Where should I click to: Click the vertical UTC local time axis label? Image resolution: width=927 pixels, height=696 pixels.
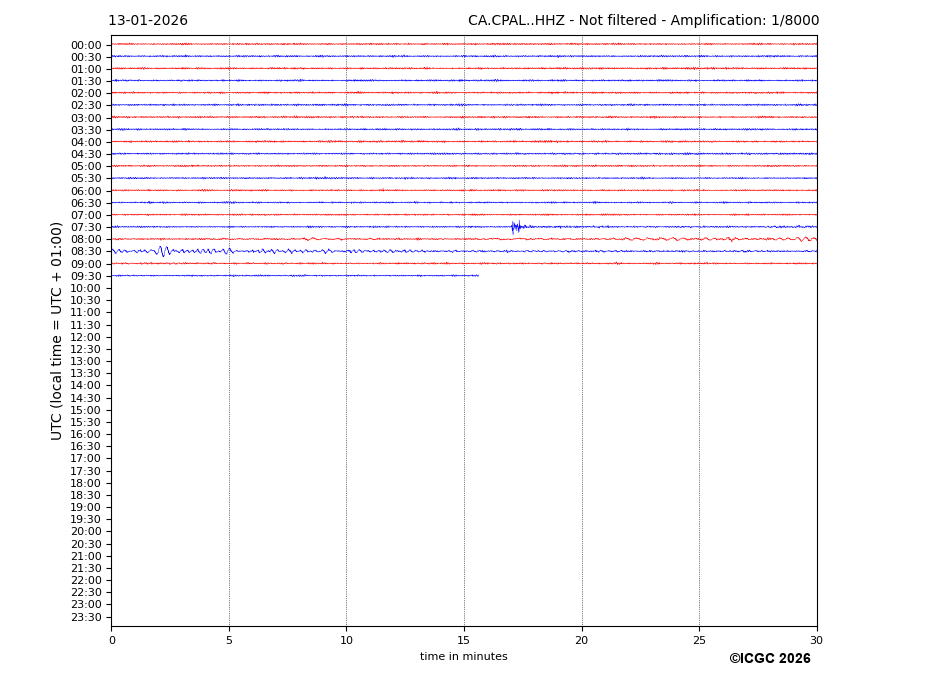[57, 331]
